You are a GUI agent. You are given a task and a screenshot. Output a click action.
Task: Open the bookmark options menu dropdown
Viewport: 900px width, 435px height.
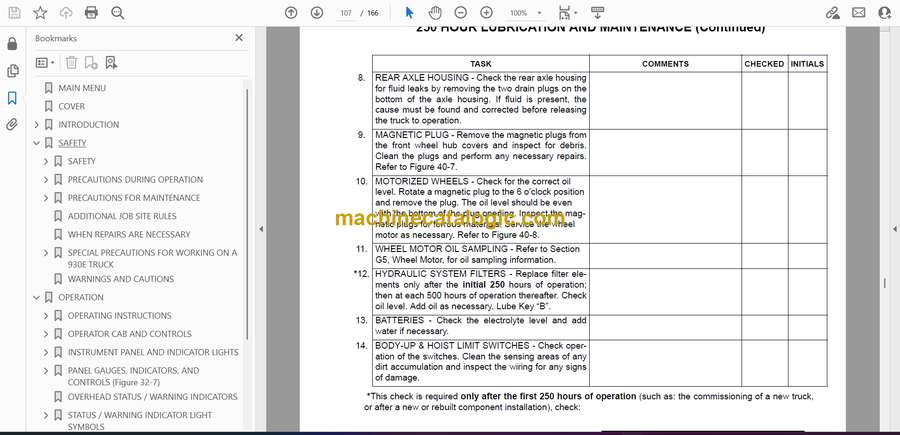(x=45, y=63)
